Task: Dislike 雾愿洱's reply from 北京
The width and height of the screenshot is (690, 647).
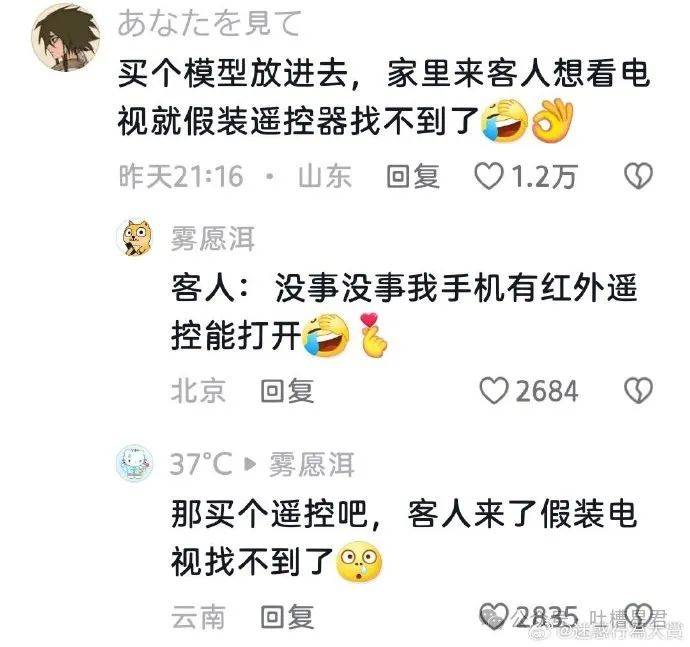Action: pyautogui.click(x=638, y=390)
